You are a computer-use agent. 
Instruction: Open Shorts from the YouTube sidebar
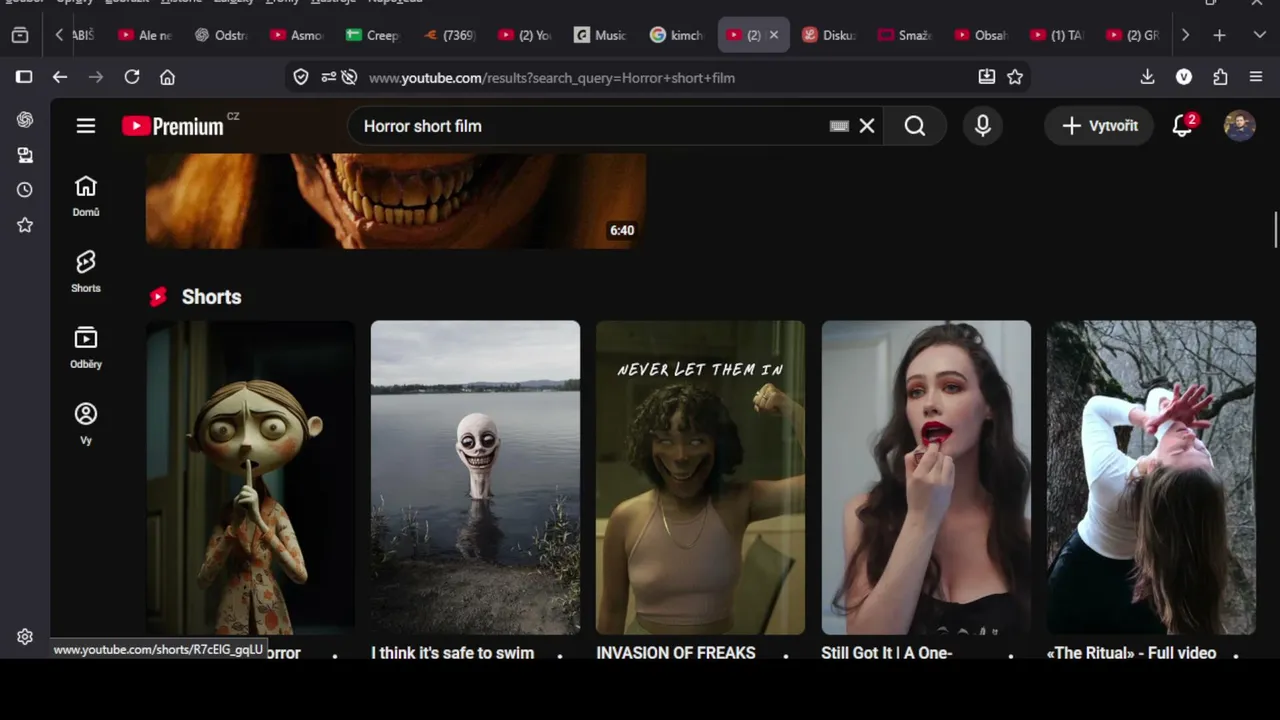pos(86,272)
